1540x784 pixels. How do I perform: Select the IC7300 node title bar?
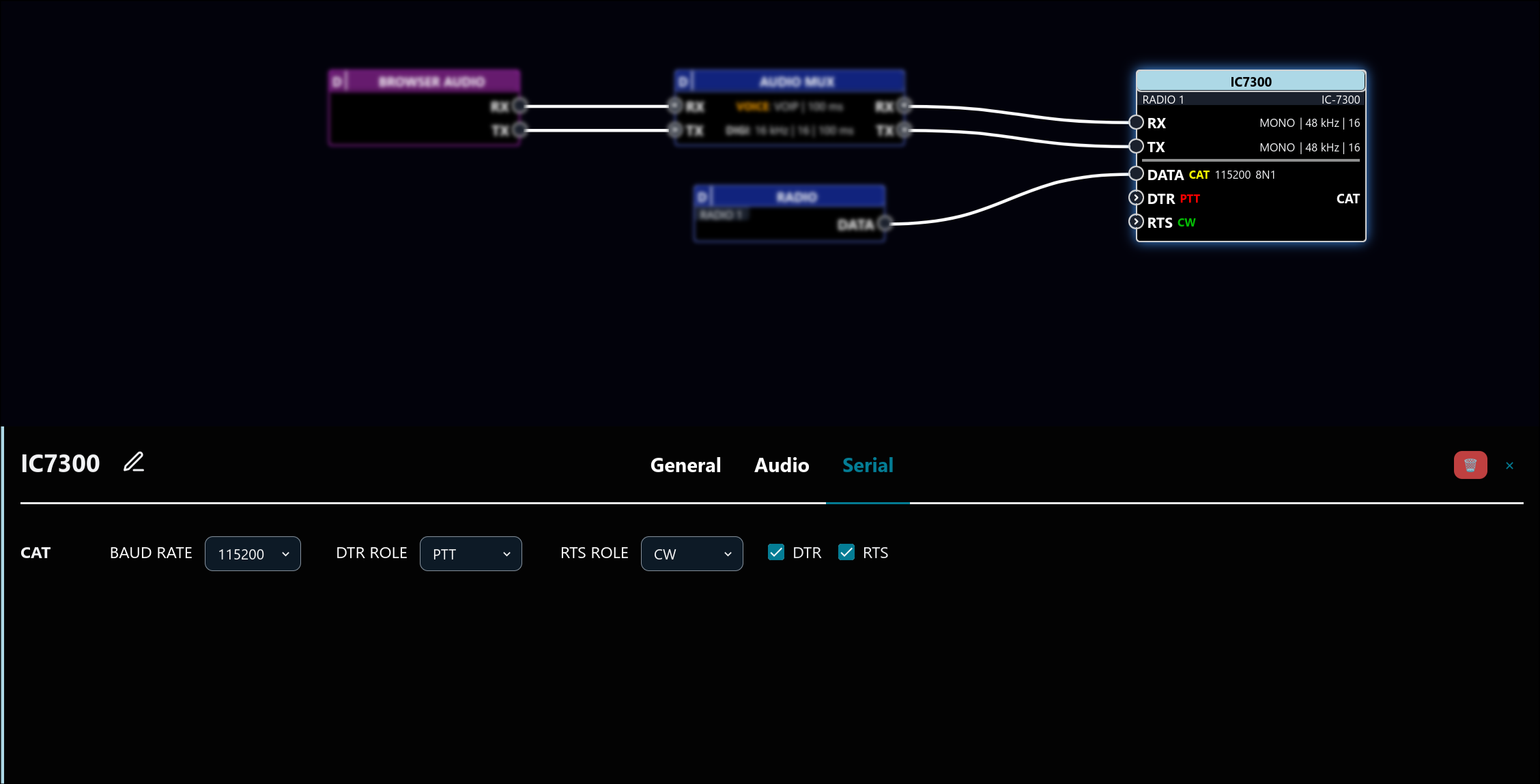tap(1251, 81)
